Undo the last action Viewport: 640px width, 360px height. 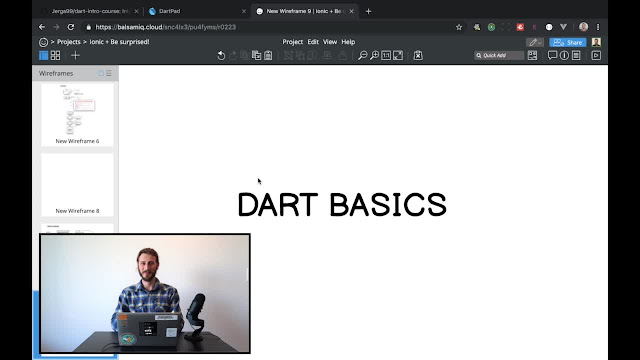[x=221, y=56]
